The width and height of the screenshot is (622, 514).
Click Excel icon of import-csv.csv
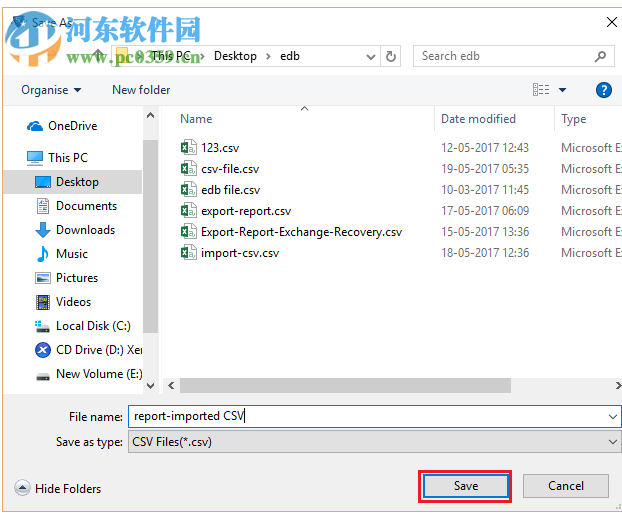point(188,253)
